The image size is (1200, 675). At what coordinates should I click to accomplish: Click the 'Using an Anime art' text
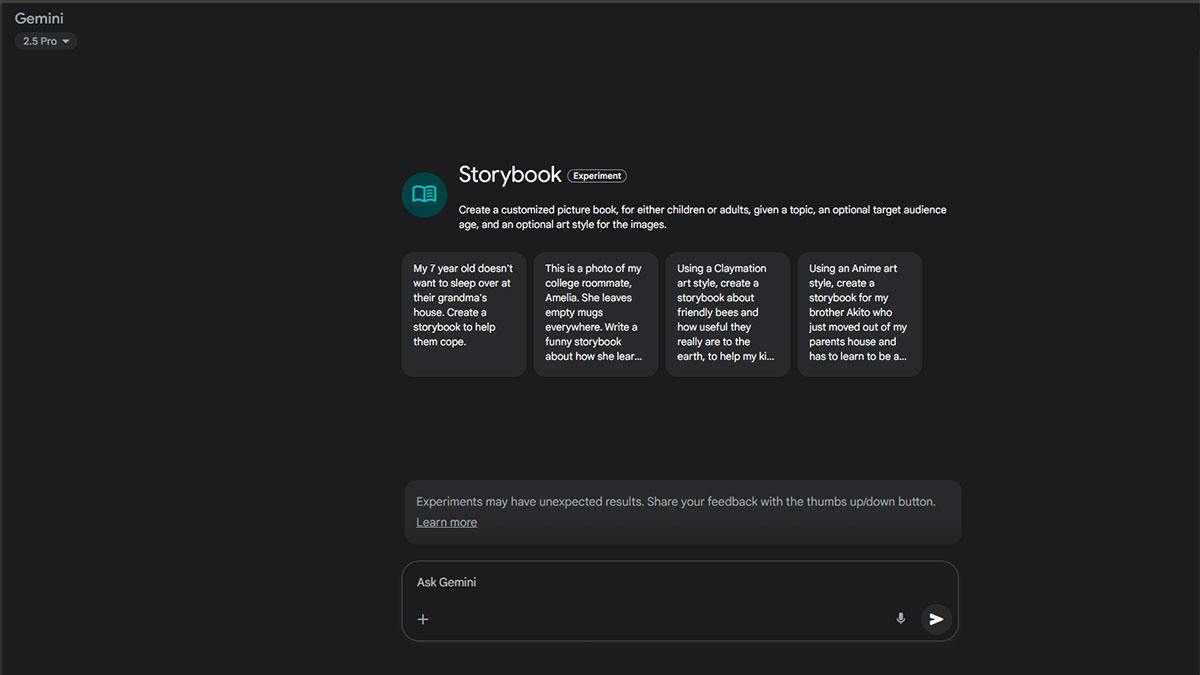[x=853, y=268]
